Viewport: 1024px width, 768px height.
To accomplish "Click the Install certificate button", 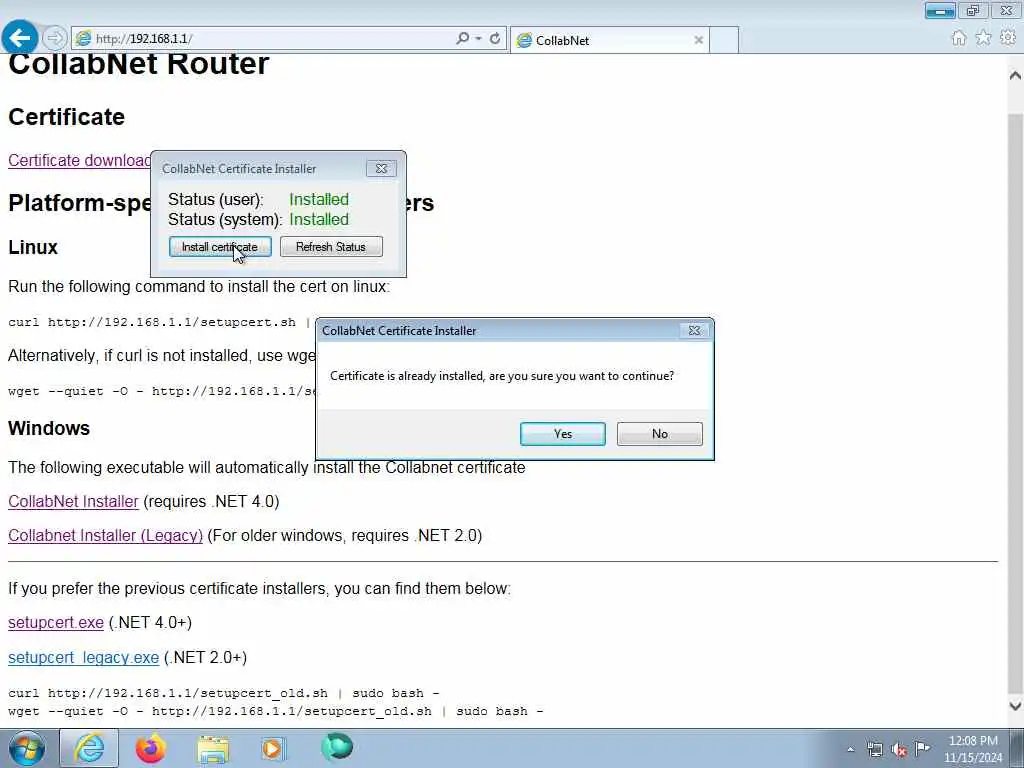I will pos(220,247).
